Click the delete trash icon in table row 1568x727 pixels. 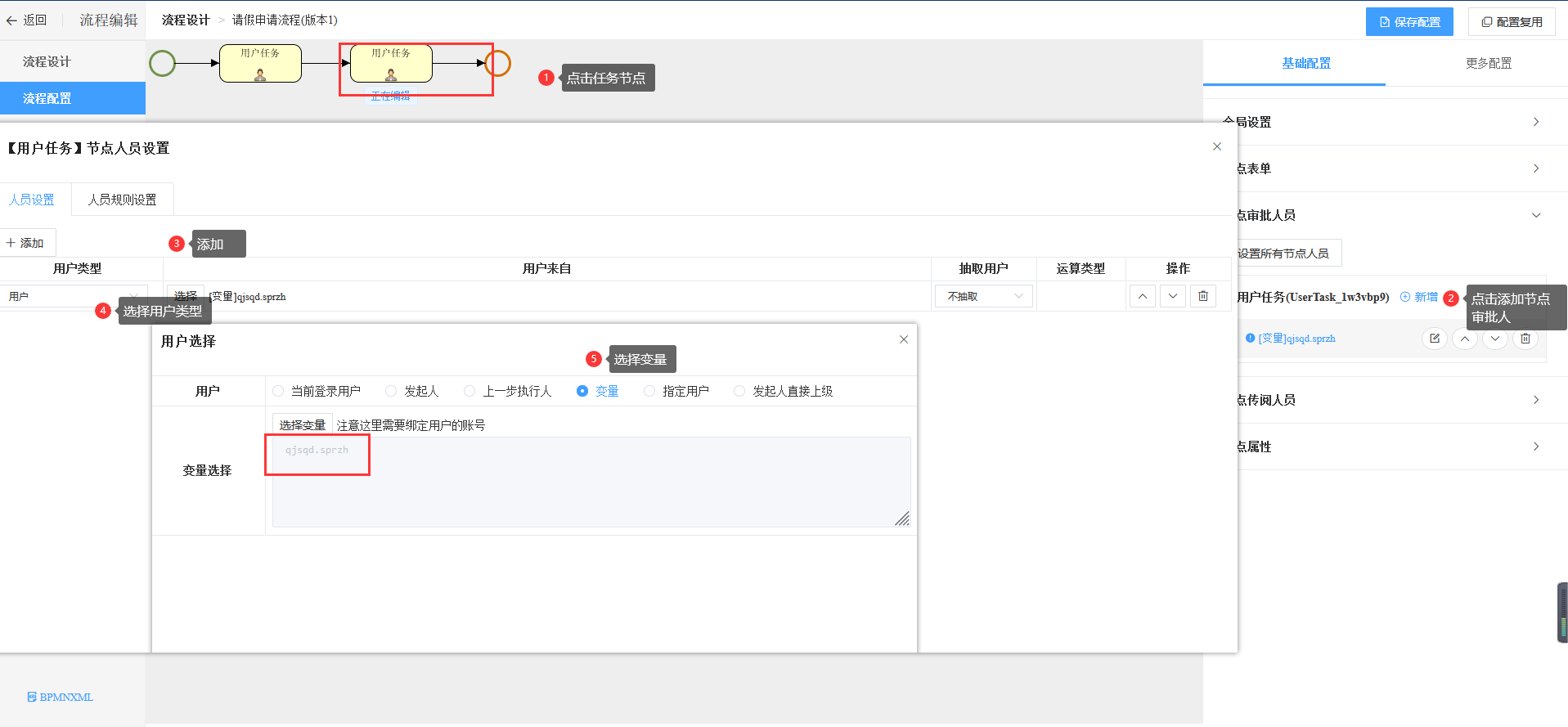pos(1202,296)
